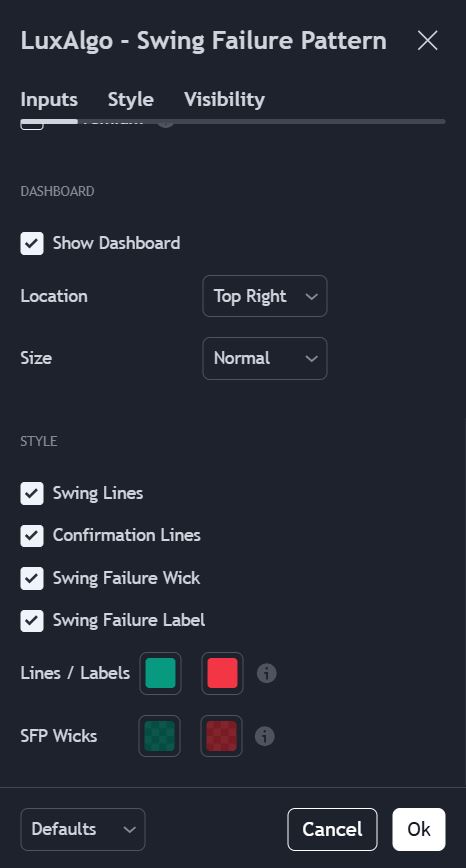Click the info icon beside Lines / Labels
This screenshot has width=466, height=868.
click(x=267, y=673)
